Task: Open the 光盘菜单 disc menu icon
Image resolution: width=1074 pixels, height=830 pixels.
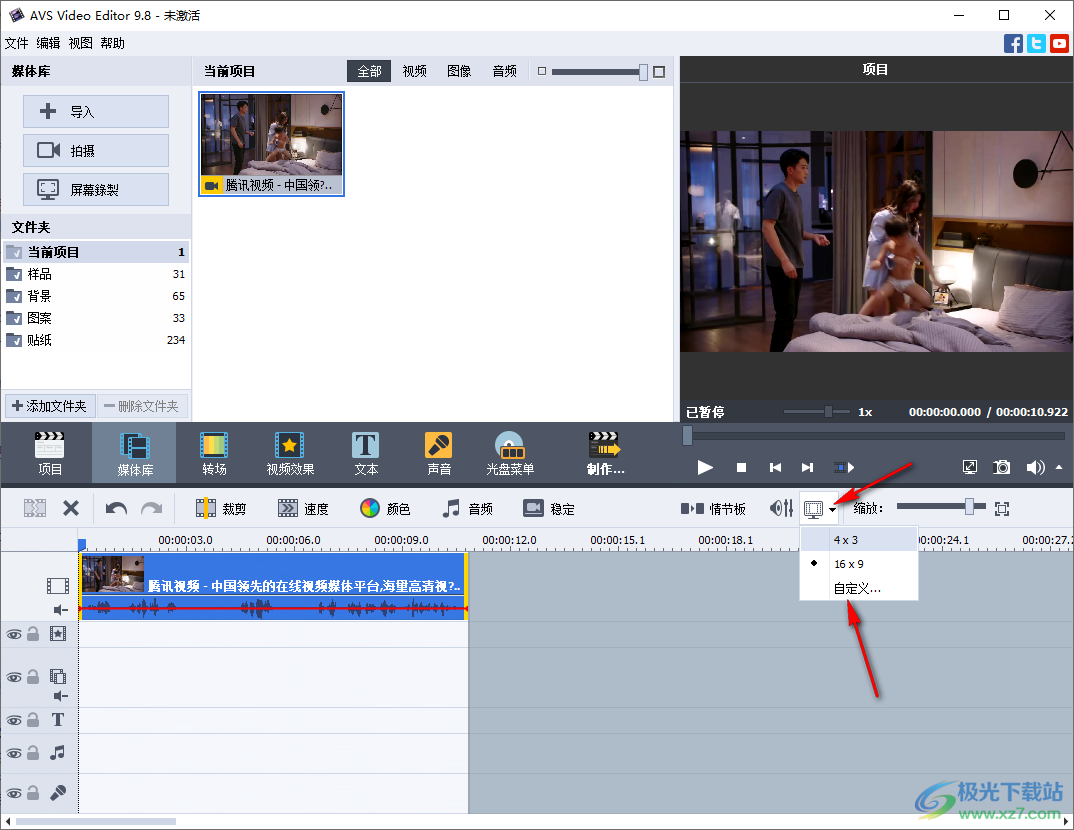Action: pyautogui.click(x=510, y=453)
